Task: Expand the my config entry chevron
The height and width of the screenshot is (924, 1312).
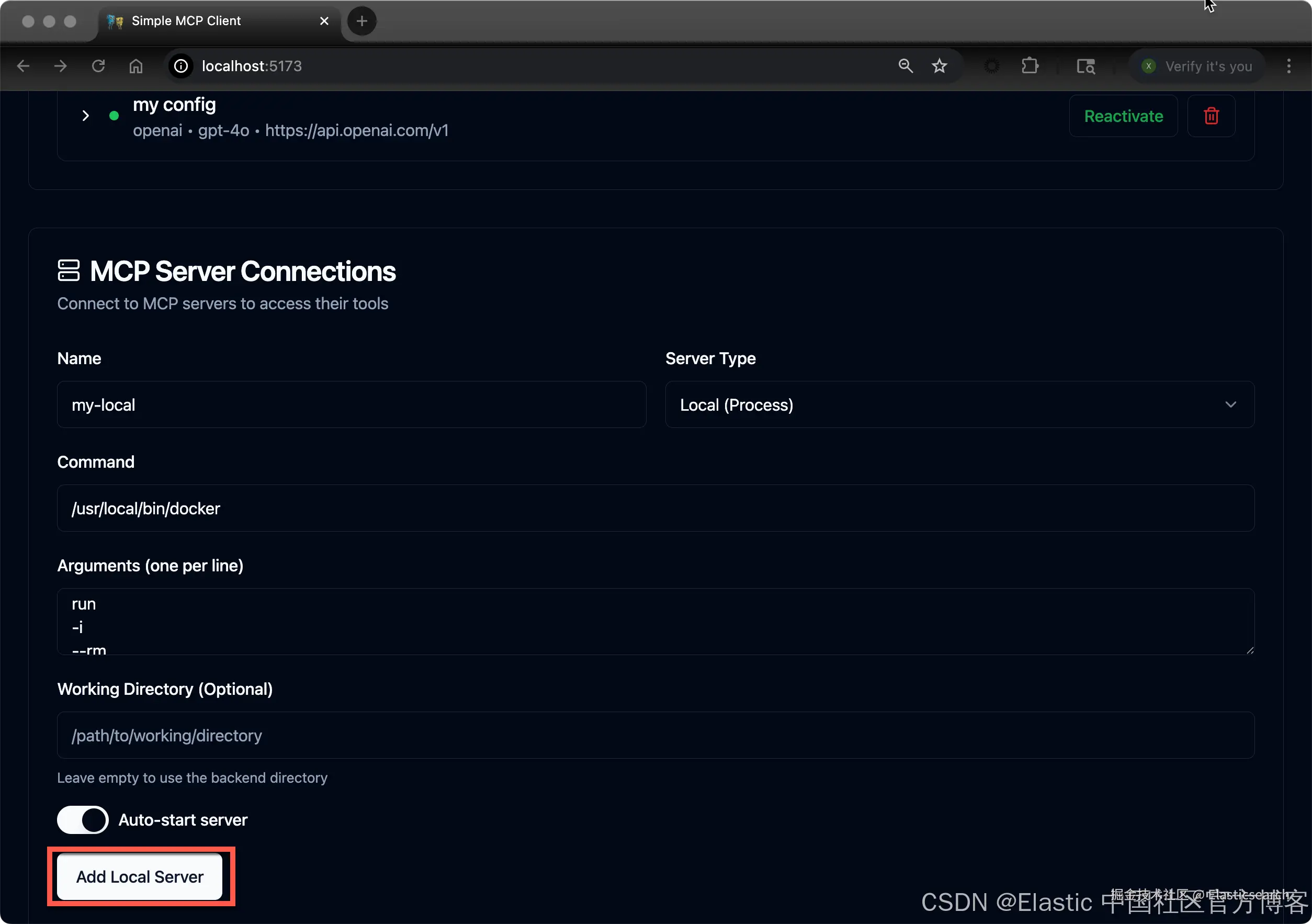Action: click(x=86, y=116)
